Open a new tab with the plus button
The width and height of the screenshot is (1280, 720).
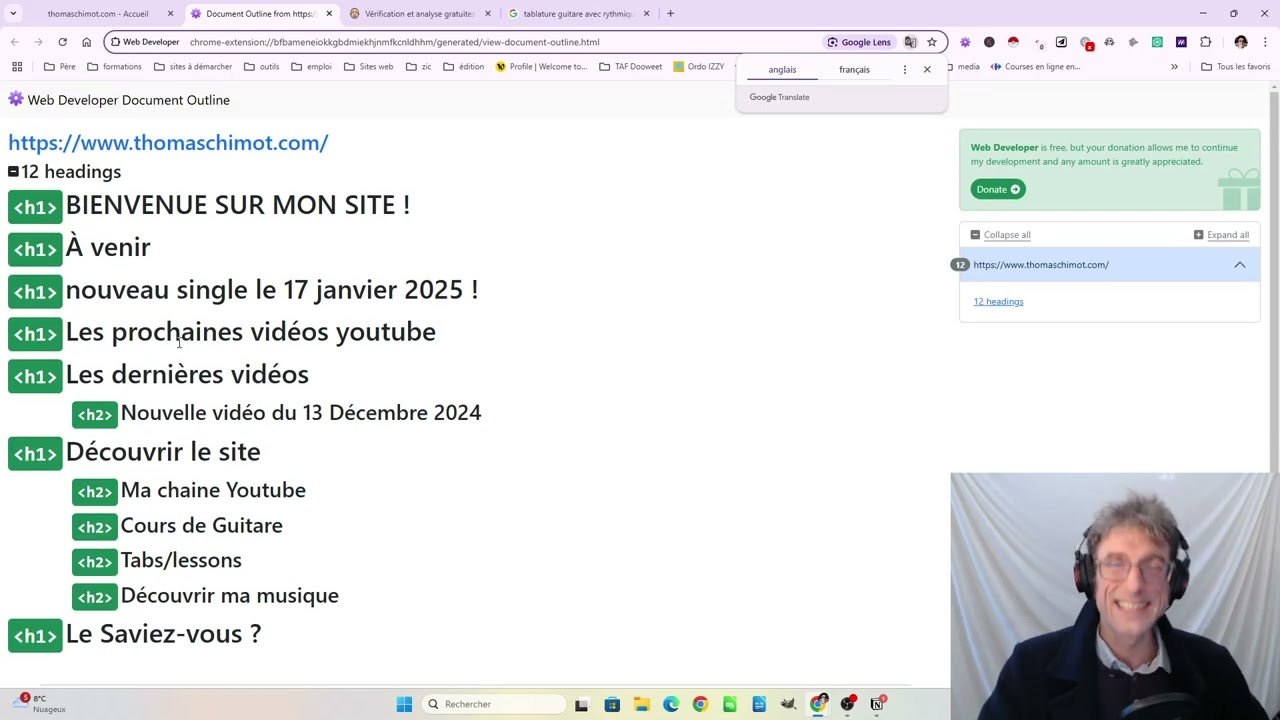670,14
